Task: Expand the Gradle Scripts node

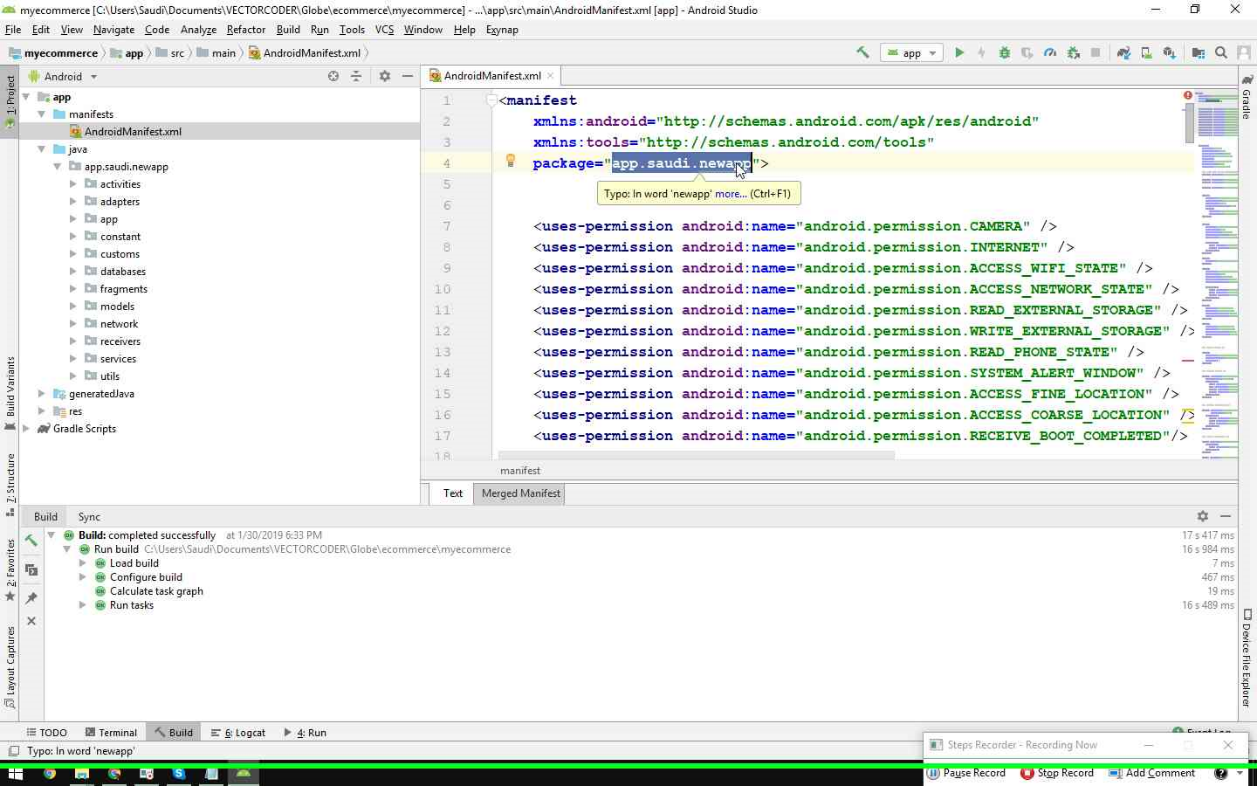Action: [x=26, y=429]
